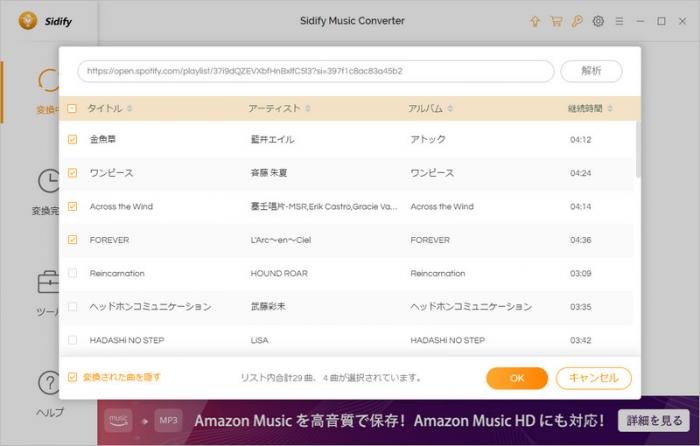Click the MP3 badge in banner

pyautogui.click(x=168, y=420)
